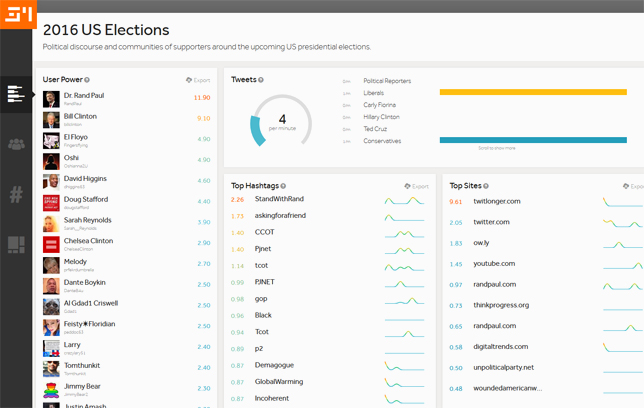Open ow.ly site row

tap(545, 243)
